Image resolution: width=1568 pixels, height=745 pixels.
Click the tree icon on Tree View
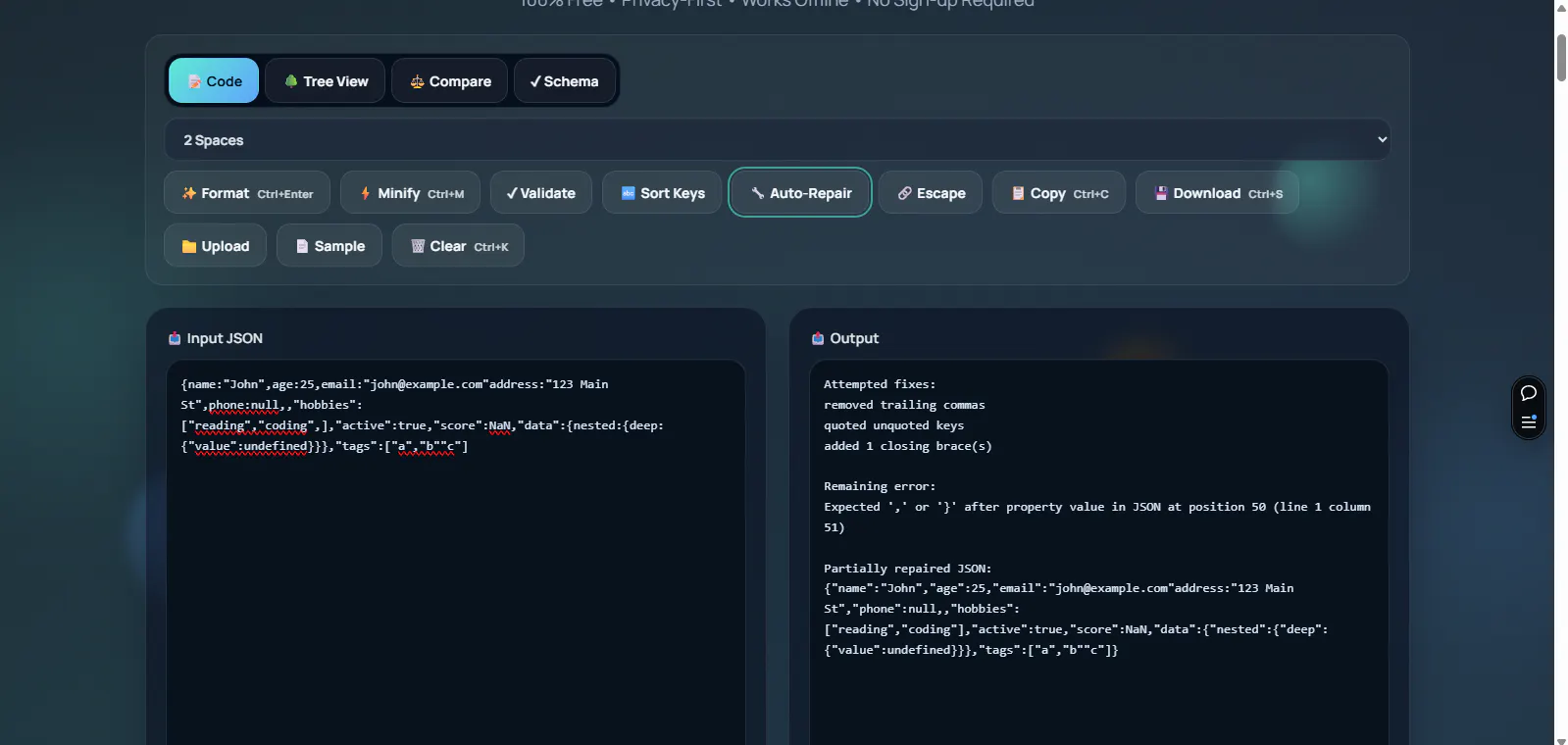291,81
